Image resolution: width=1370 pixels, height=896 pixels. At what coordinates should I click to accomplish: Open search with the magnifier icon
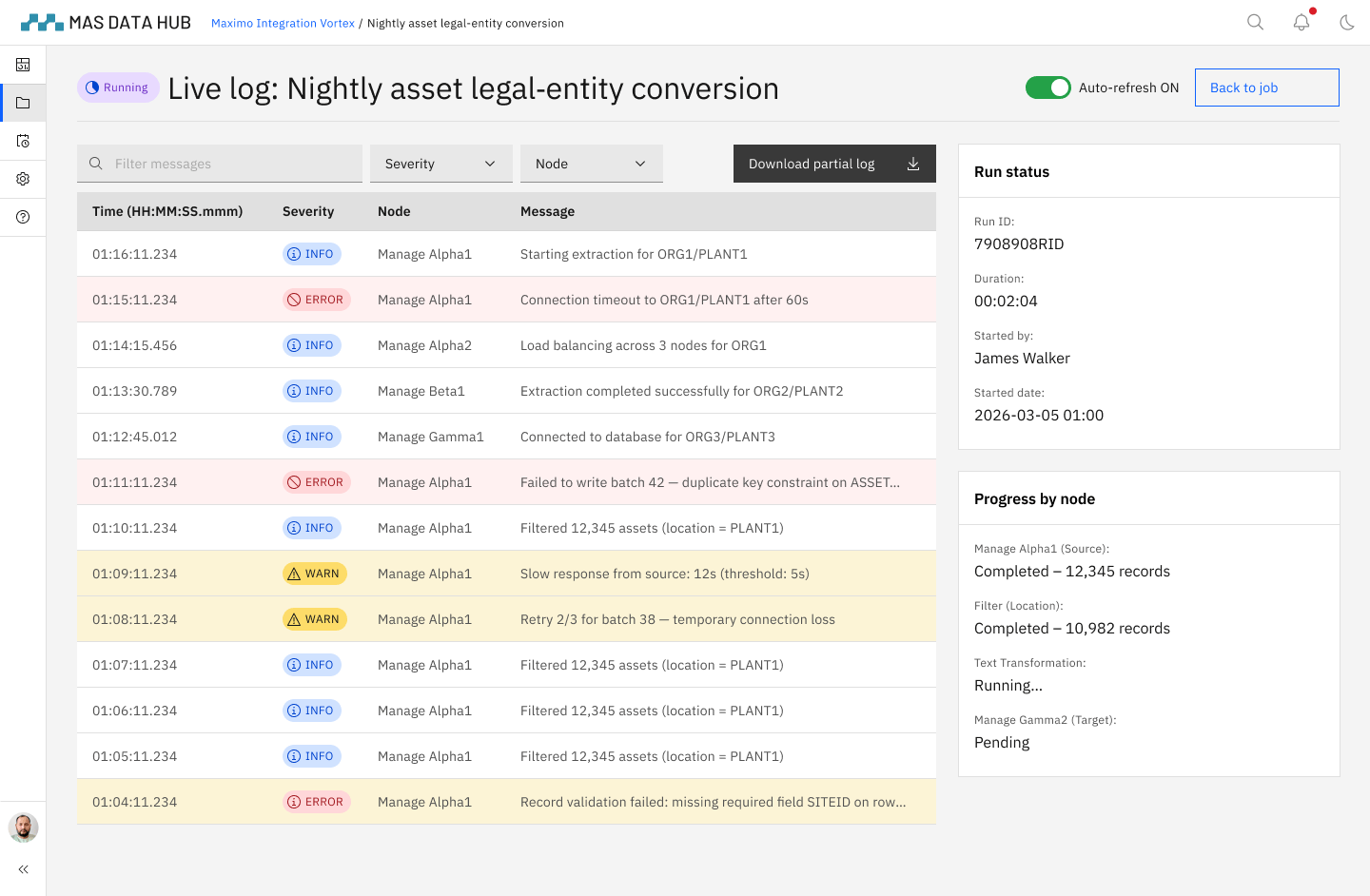[x=1255, y=21]
